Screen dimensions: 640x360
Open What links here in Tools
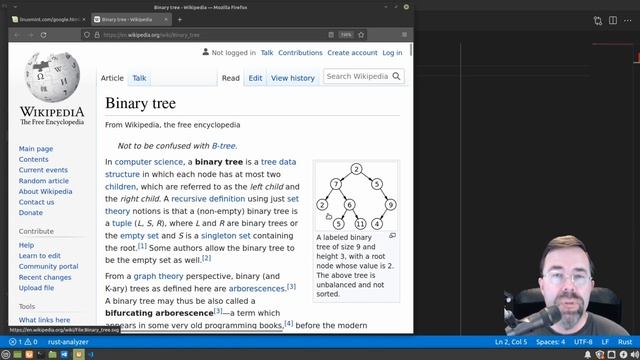click(44, 320)
